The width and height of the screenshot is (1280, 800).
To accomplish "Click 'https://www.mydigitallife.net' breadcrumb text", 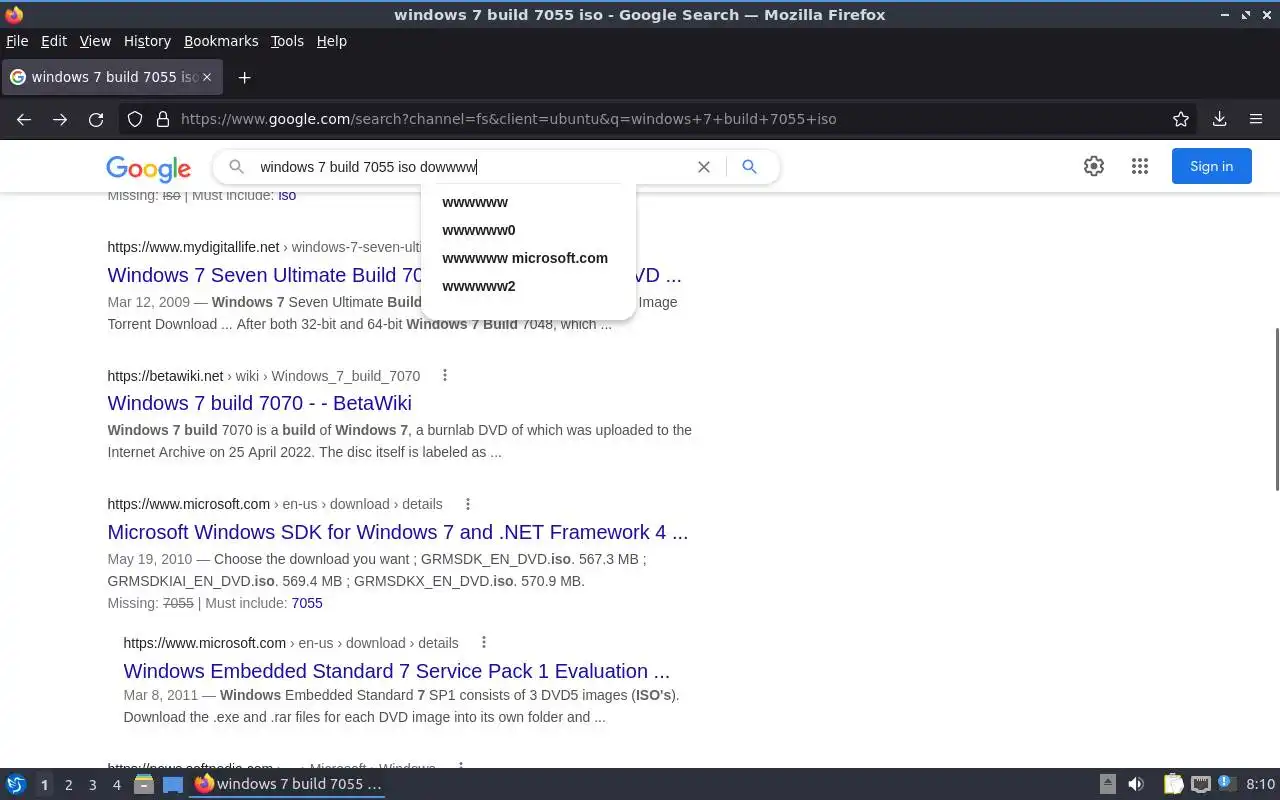I will coord(193,247).
